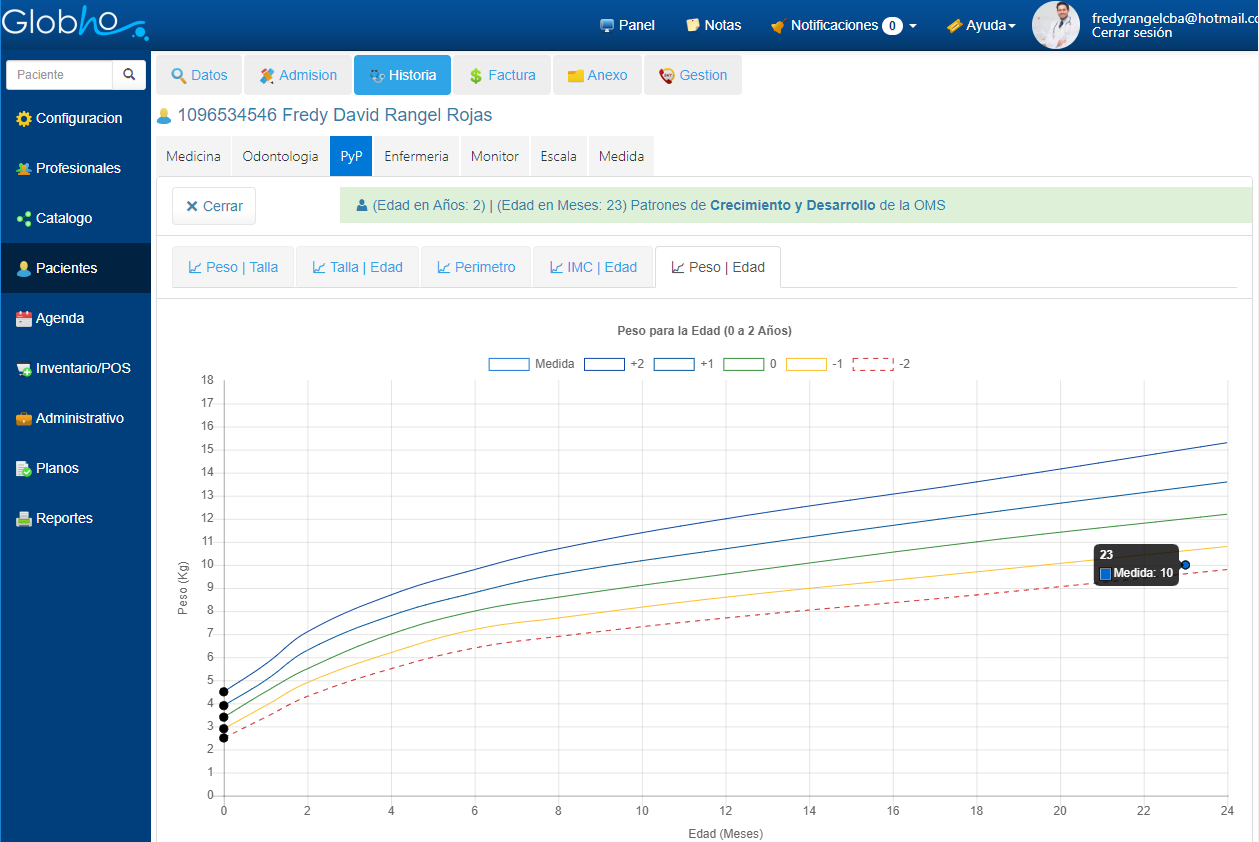Click the search magnifier icon beside Paciente field
Image resolution: width=1259 pixels, height=842 pixels.
click(129, 75)
